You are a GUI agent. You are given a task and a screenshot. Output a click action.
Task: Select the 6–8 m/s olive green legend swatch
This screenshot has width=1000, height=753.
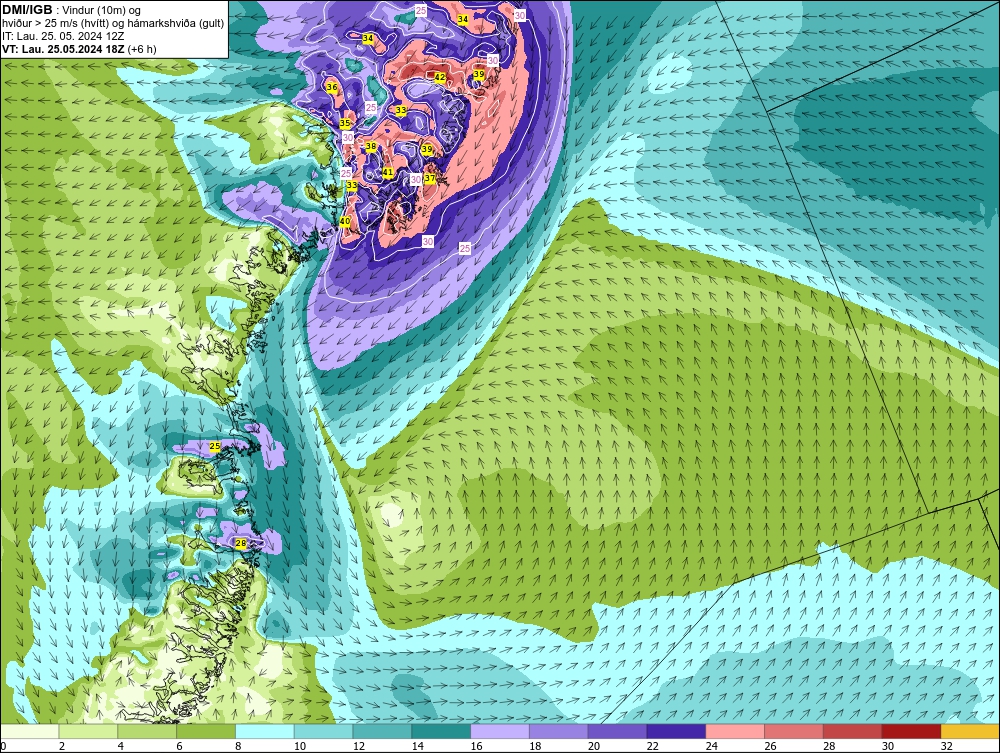206,731
